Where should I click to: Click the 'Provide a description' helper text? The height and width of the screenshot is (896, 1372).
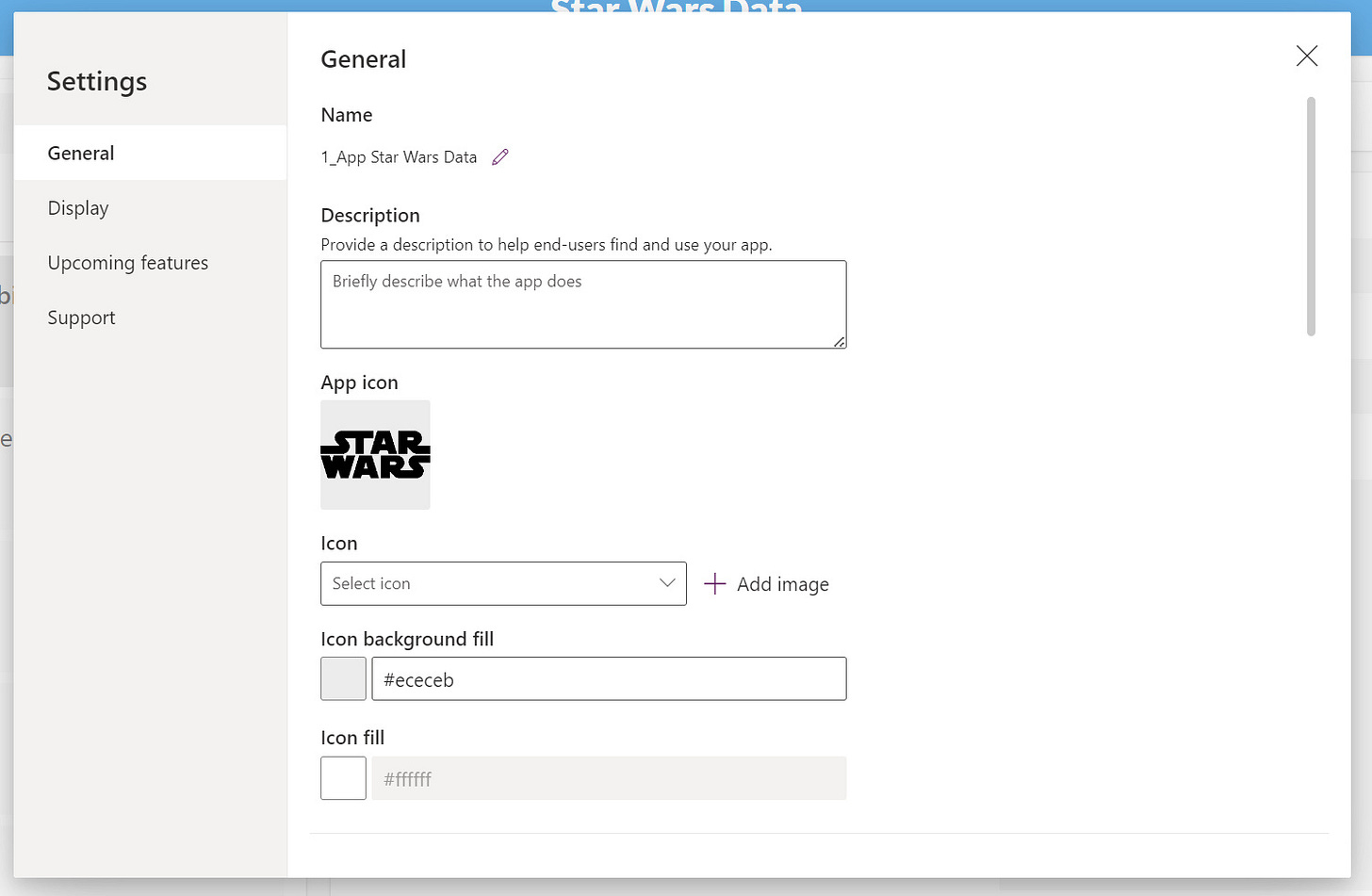click(547, 245)
